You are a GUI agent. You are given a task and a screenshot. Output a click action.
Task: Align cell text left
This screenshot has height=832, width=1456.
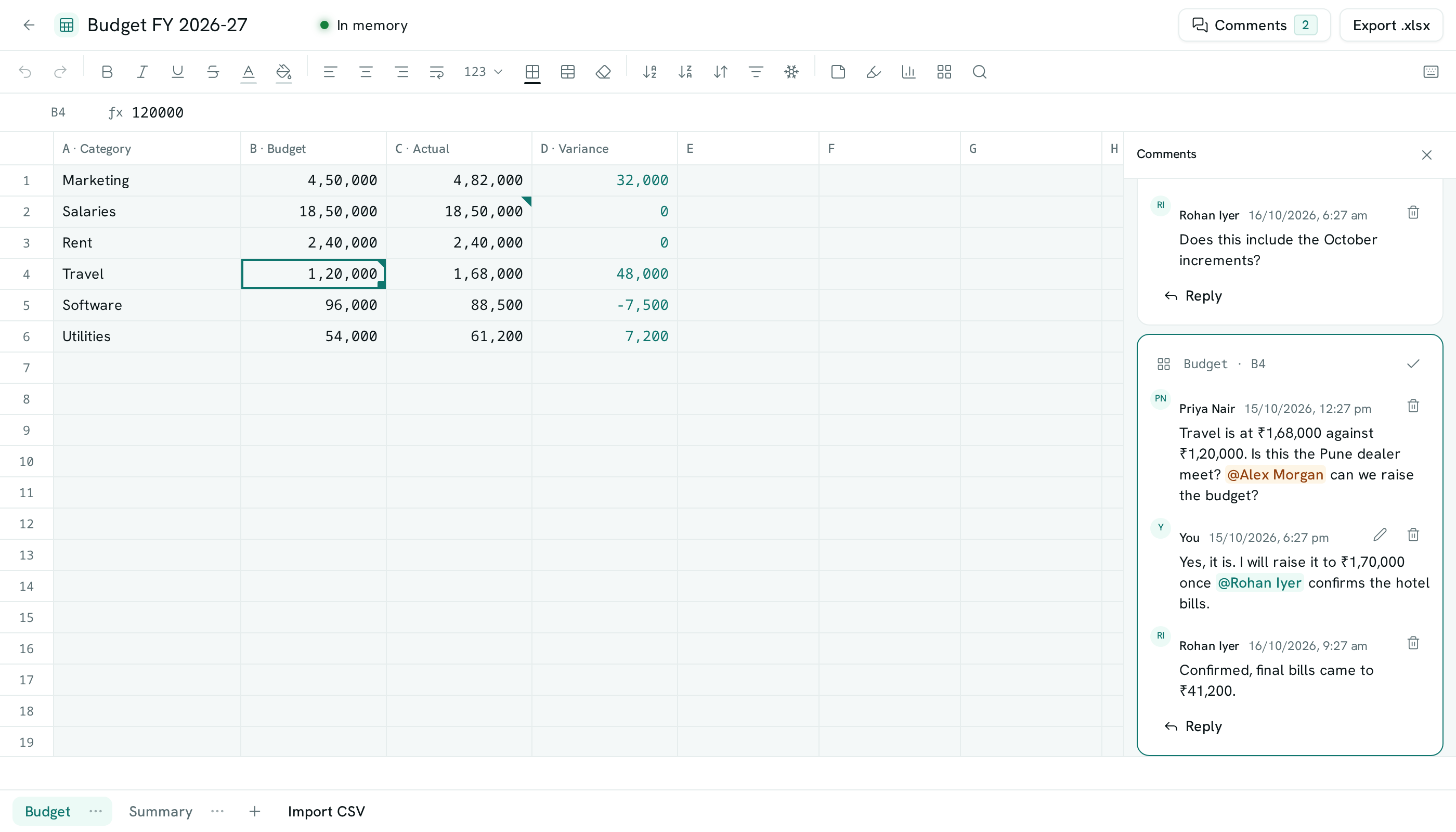(x=330, y=72)
